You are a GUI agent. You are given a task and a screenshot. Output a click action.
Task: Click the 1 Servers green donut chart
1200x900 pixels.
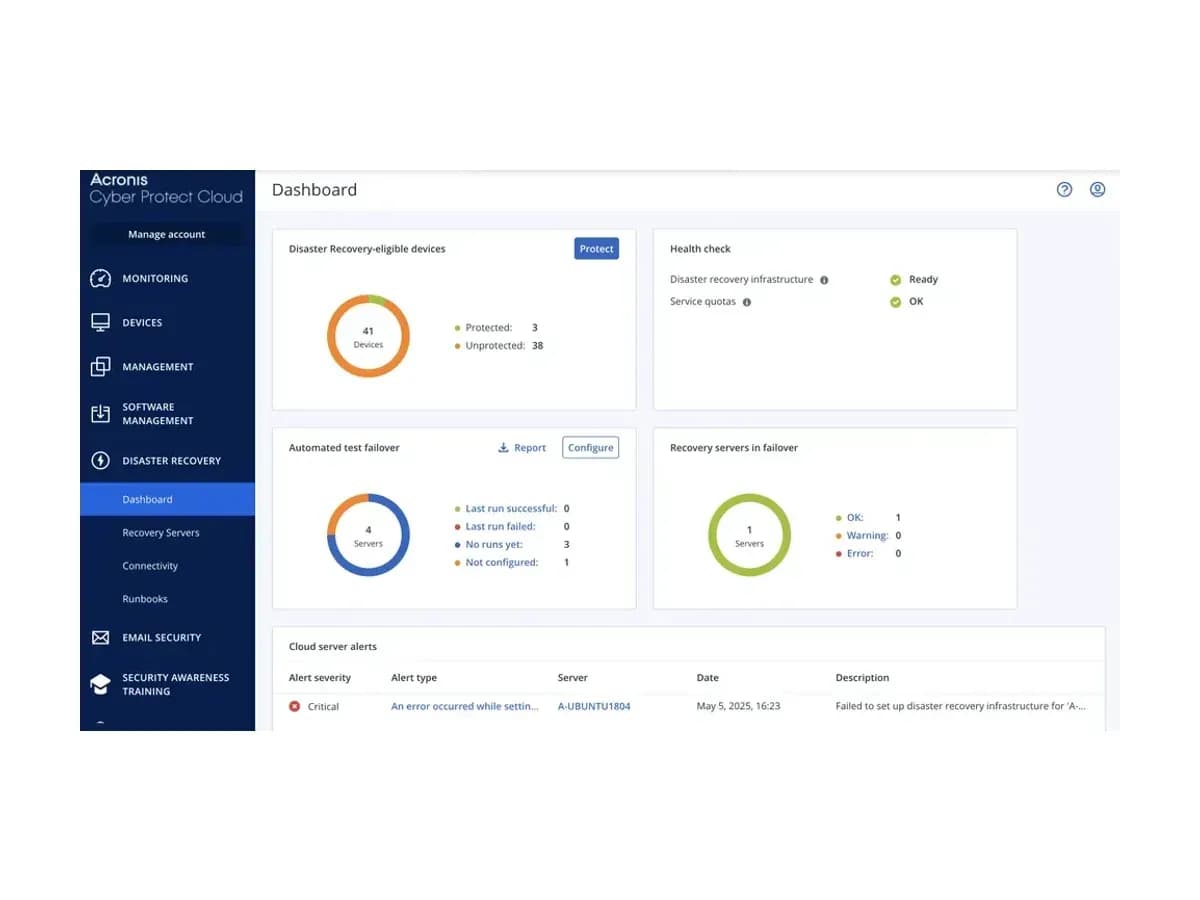(x=749, y=536)
